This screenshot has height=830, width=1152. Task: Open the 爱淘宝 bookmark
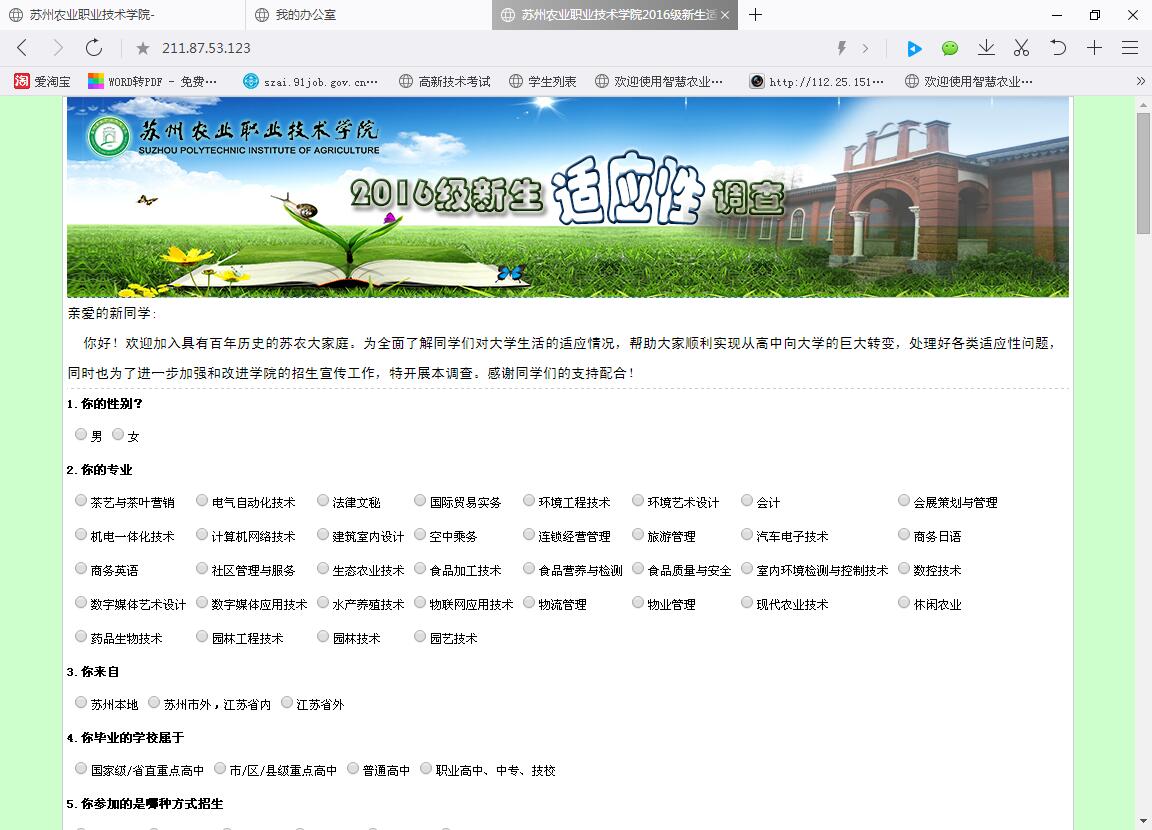[42, 82]
